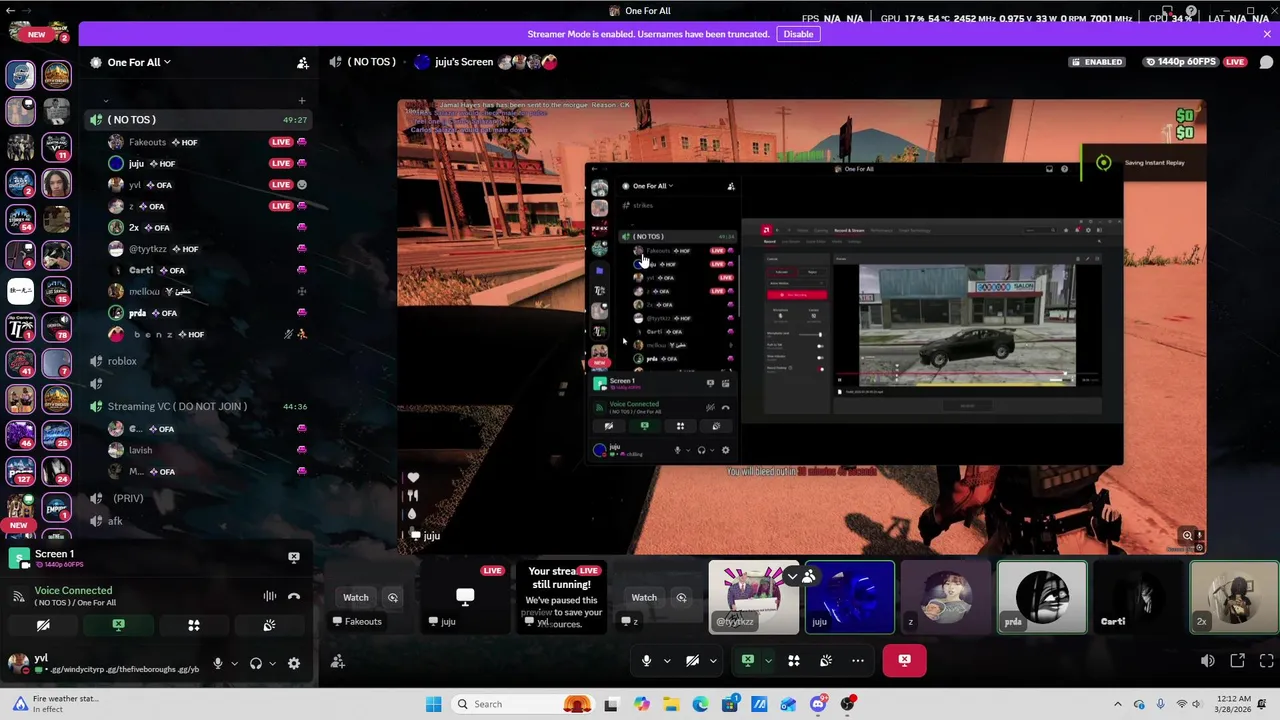1280x720 pixels.
Task: Select the Carti participant tile
Action: click(x=1138, y=597)
